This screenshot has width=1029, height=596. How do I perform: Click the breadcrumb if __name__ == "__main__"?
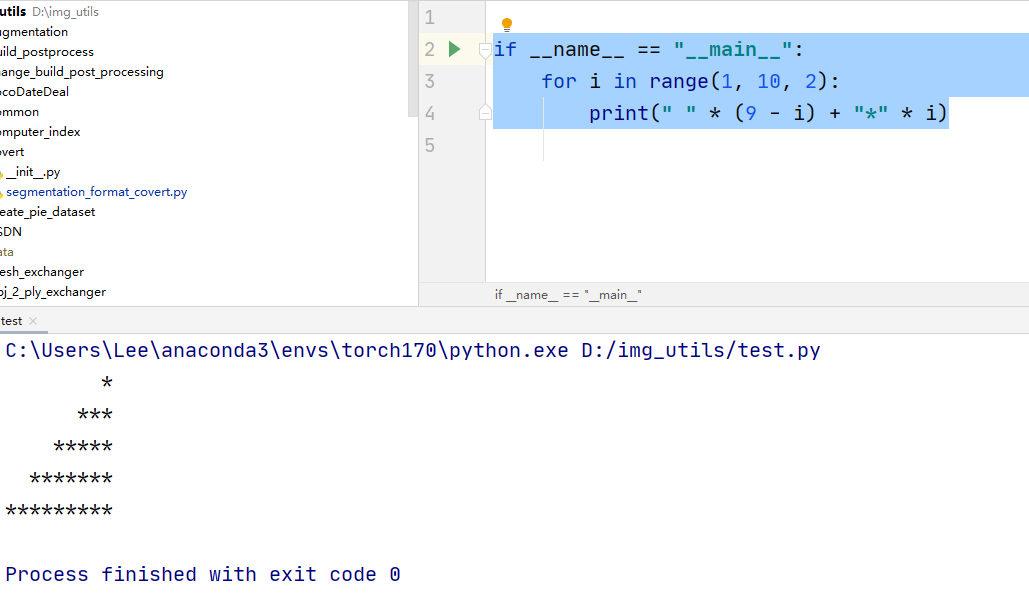point(567,295)
